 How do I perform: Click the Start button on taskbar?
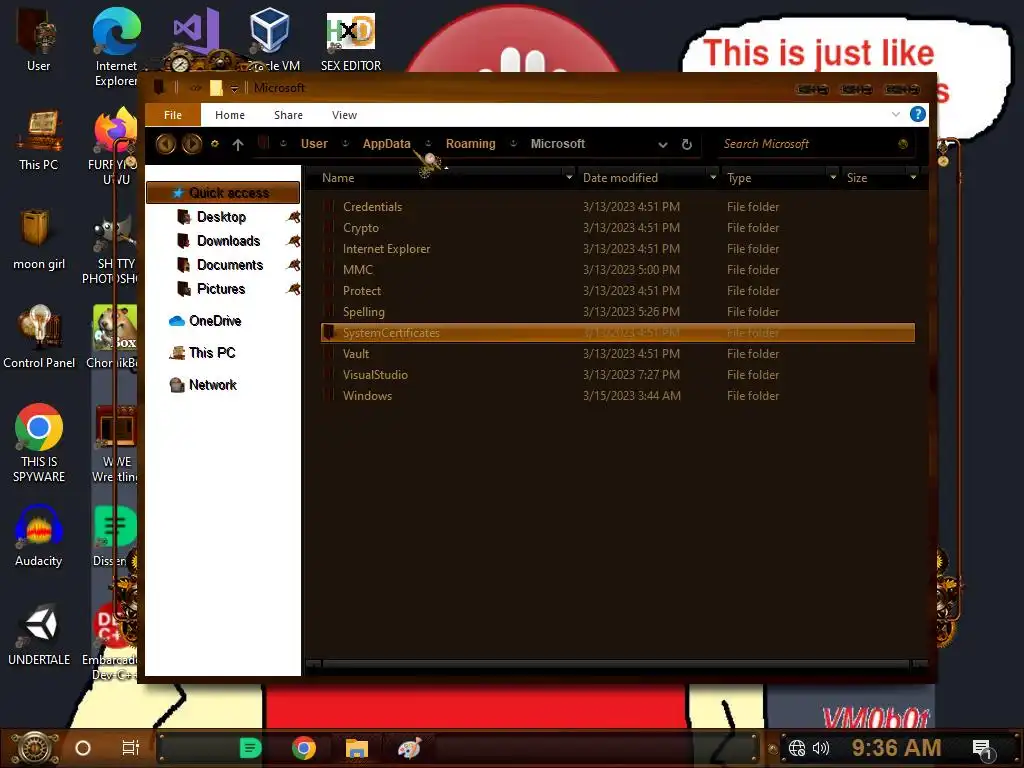[35, 748]
